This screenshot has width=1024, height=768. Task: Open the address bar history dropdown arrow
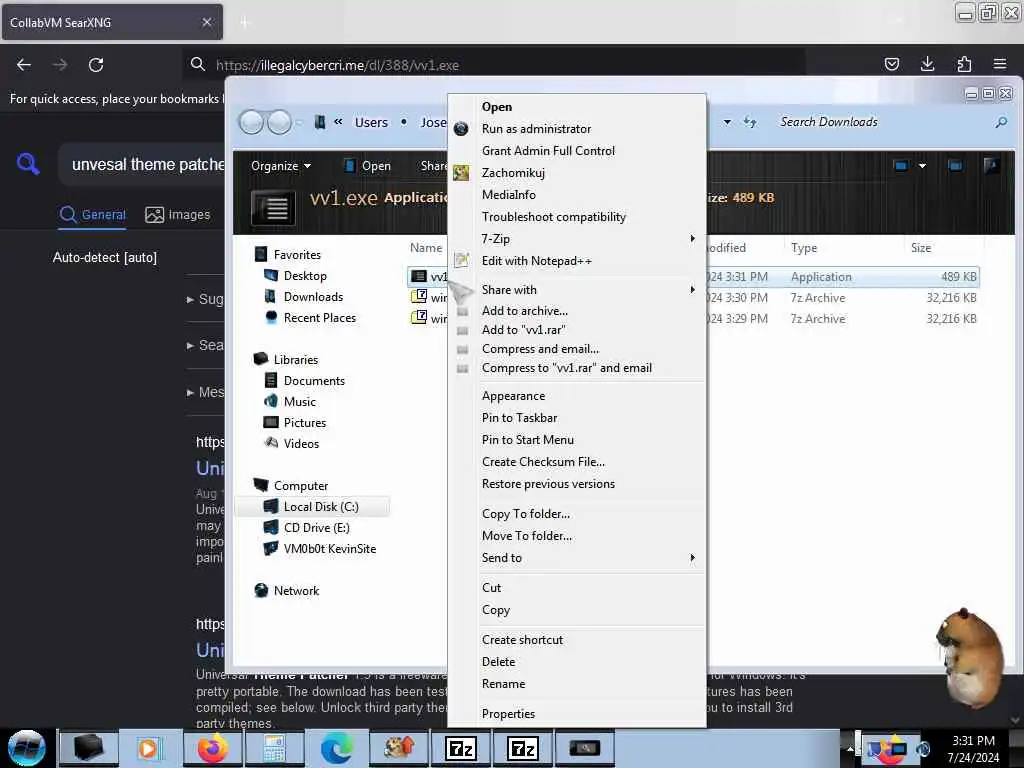pos(727,122)
